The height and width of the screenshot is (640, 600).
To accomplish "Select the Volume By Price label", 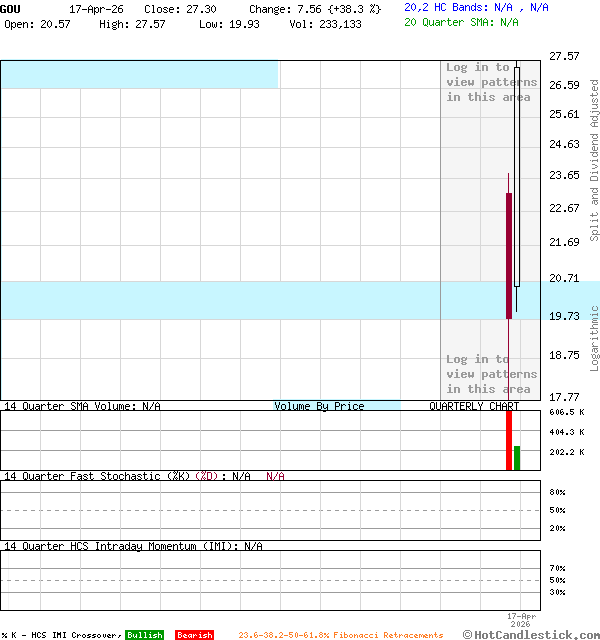I will click(x=320, y=406).
